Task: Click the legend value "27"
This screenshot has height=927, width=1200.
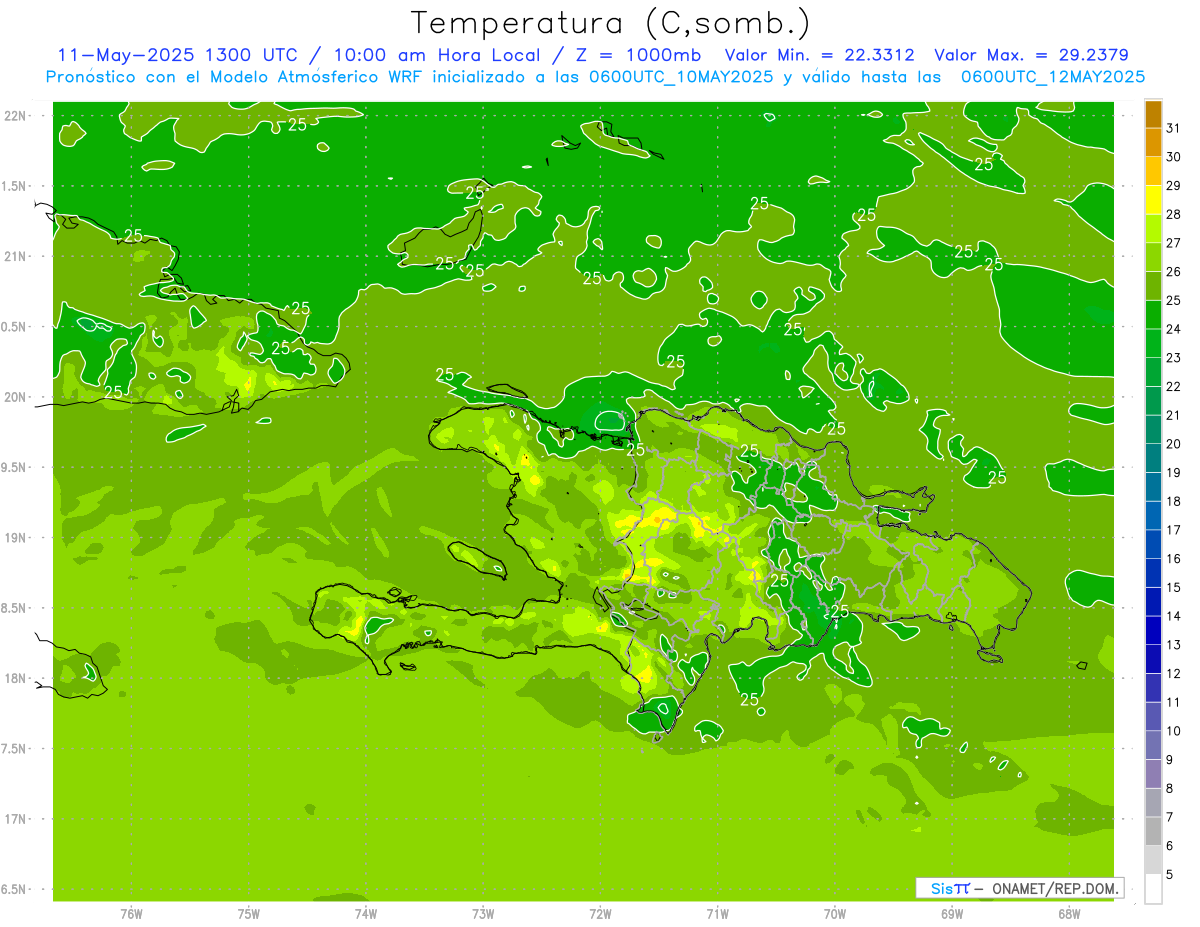Action: pos(1174,243)
